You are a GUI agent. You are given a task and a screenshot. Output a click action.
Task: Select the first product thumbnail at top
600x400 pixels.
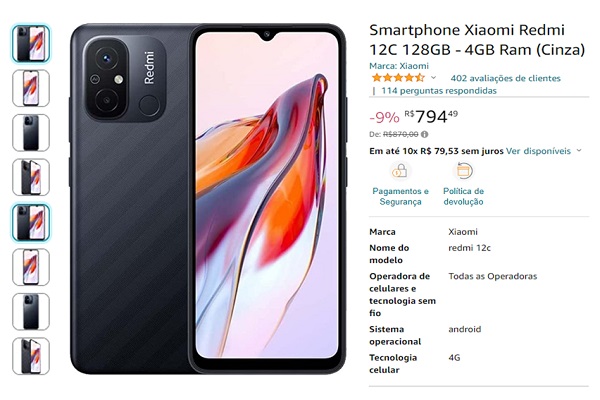tap(31, 43)
